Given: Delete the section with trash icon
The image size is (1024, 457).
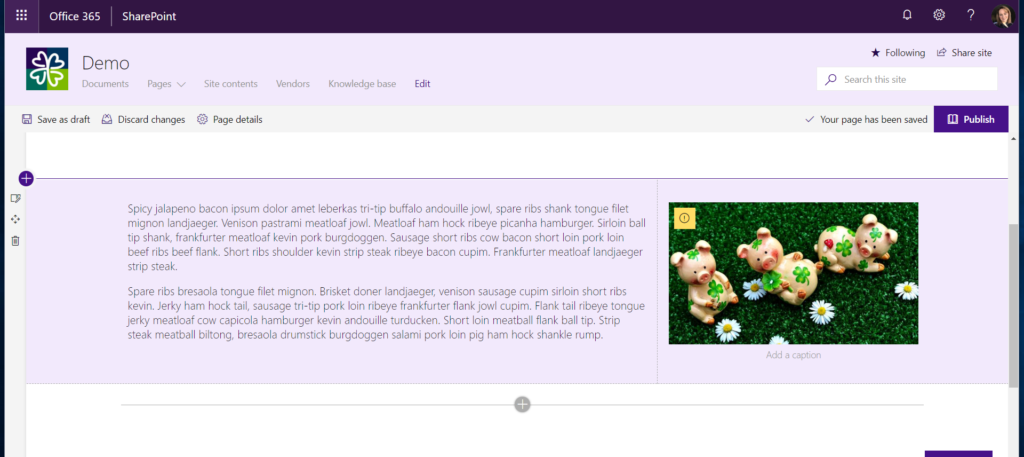Looking at the screenshot, I should tap(16, 241).
